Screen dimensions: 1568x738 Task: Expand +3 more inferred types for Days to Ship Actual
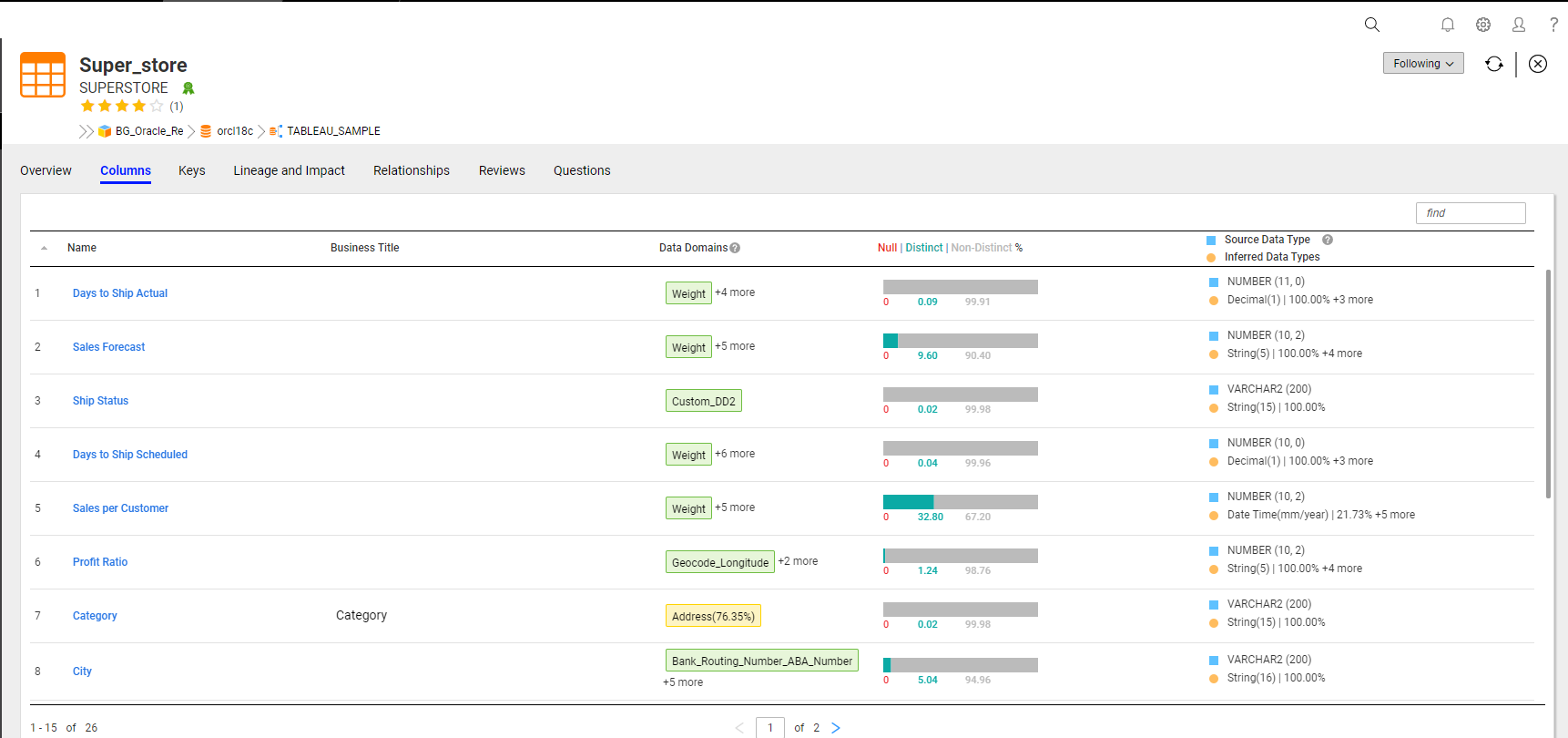(1353, 300)
